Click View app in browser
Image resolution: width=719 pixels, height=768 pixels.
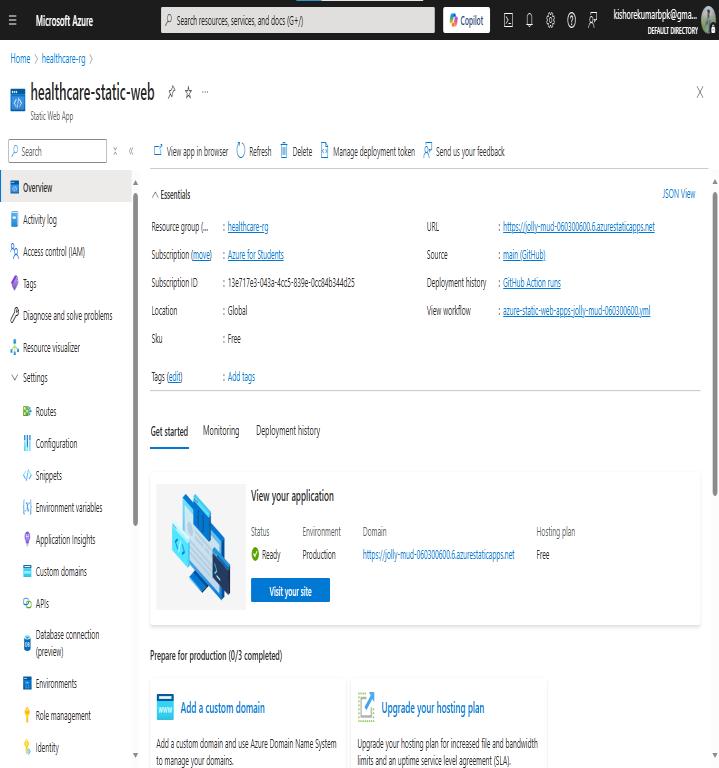coord(191,151)
